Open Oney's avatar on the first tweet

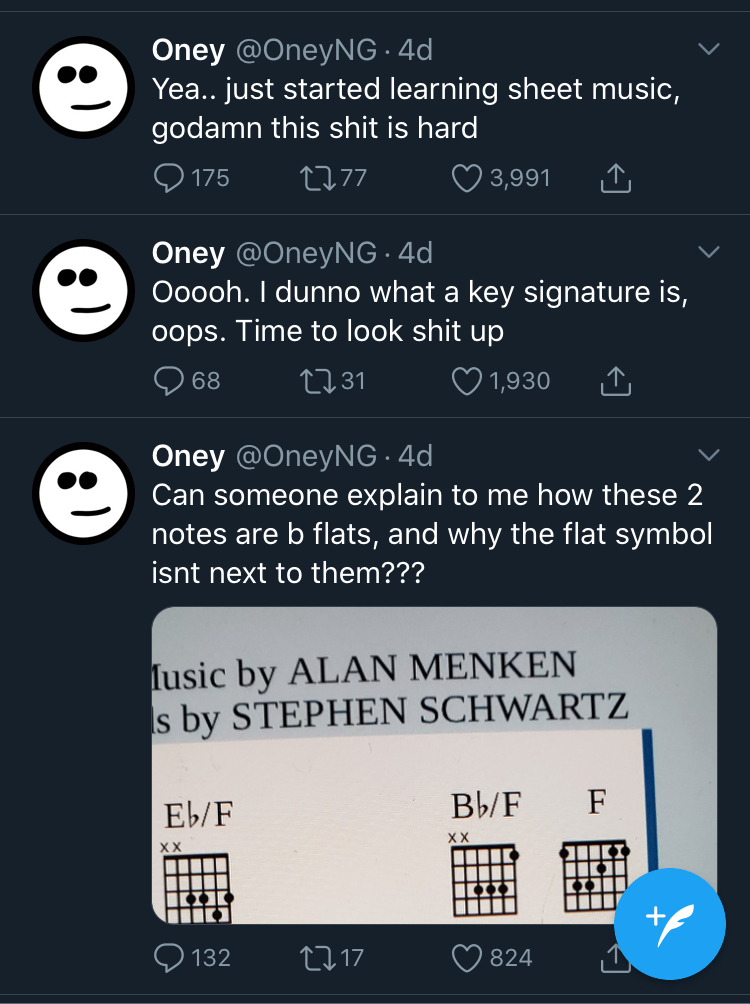[x=83, y=88]
